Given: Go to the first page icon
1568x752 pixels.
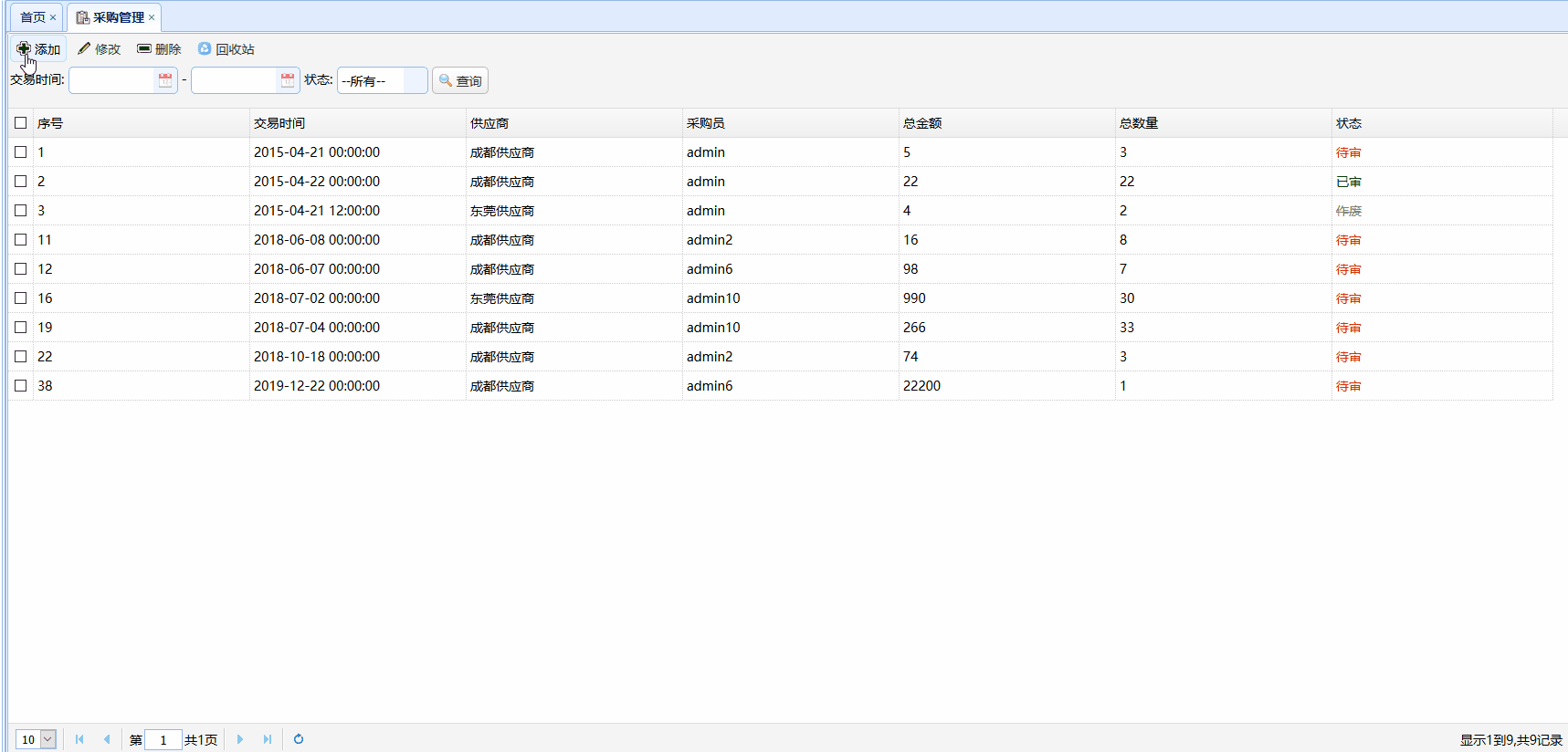Looking at the screenshot, I should tap(79, 739).
